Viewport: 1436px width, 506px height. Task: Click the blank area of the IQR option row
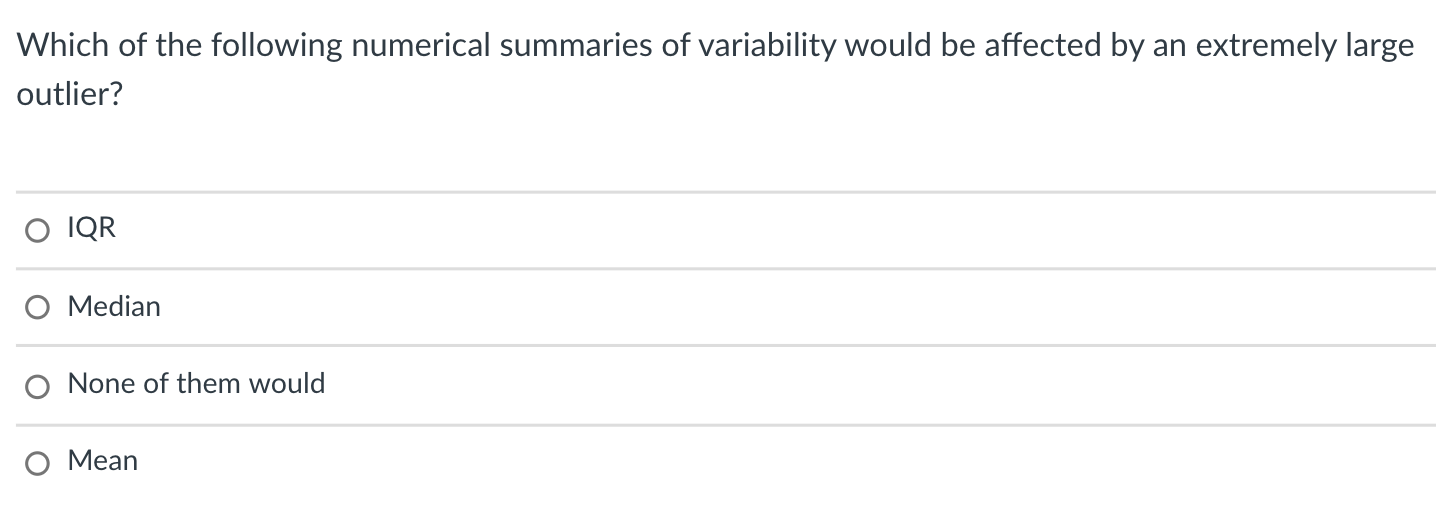point(775,230)
